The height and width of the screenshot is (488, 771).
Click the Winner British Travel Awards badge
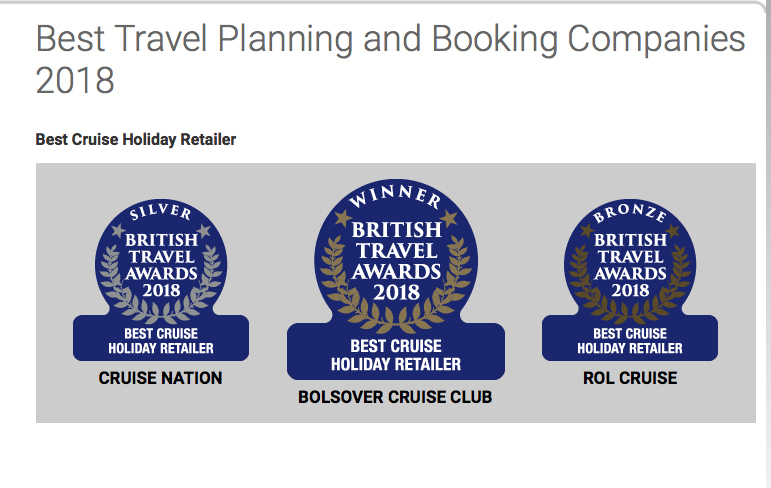pyautogui.click(x=395, y=255)
